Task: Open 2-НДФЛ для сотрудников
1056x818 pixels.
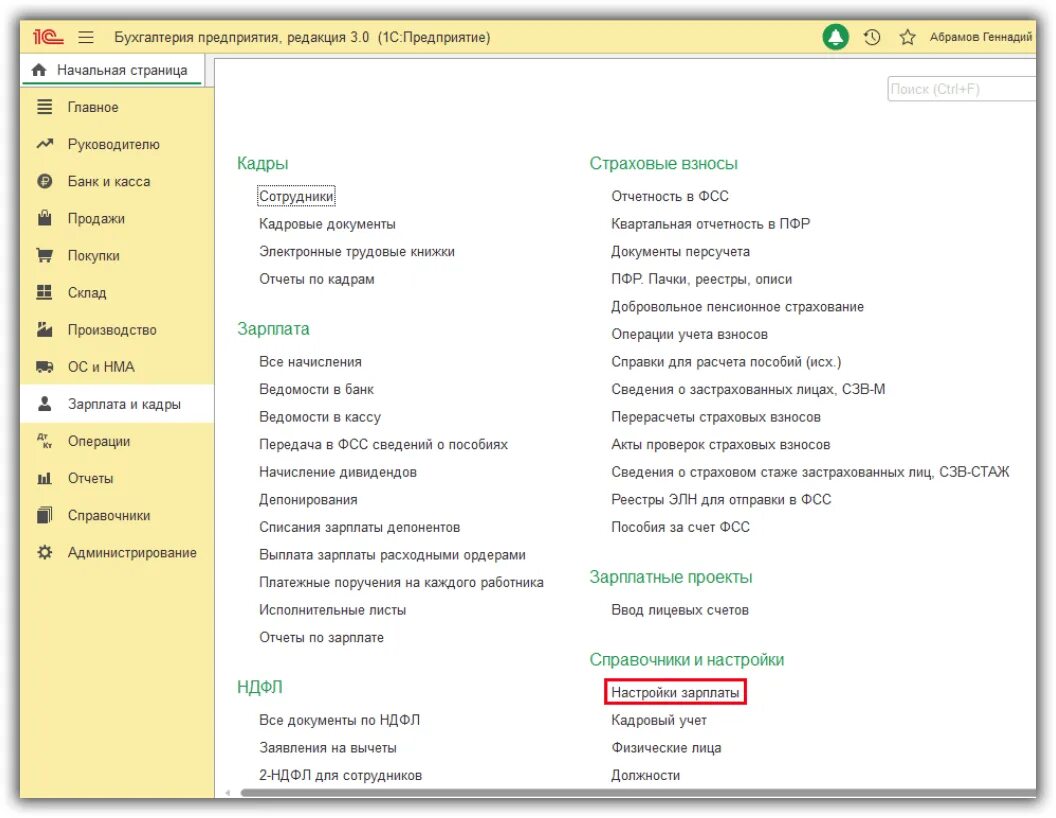Action: (x=341, y=776)
